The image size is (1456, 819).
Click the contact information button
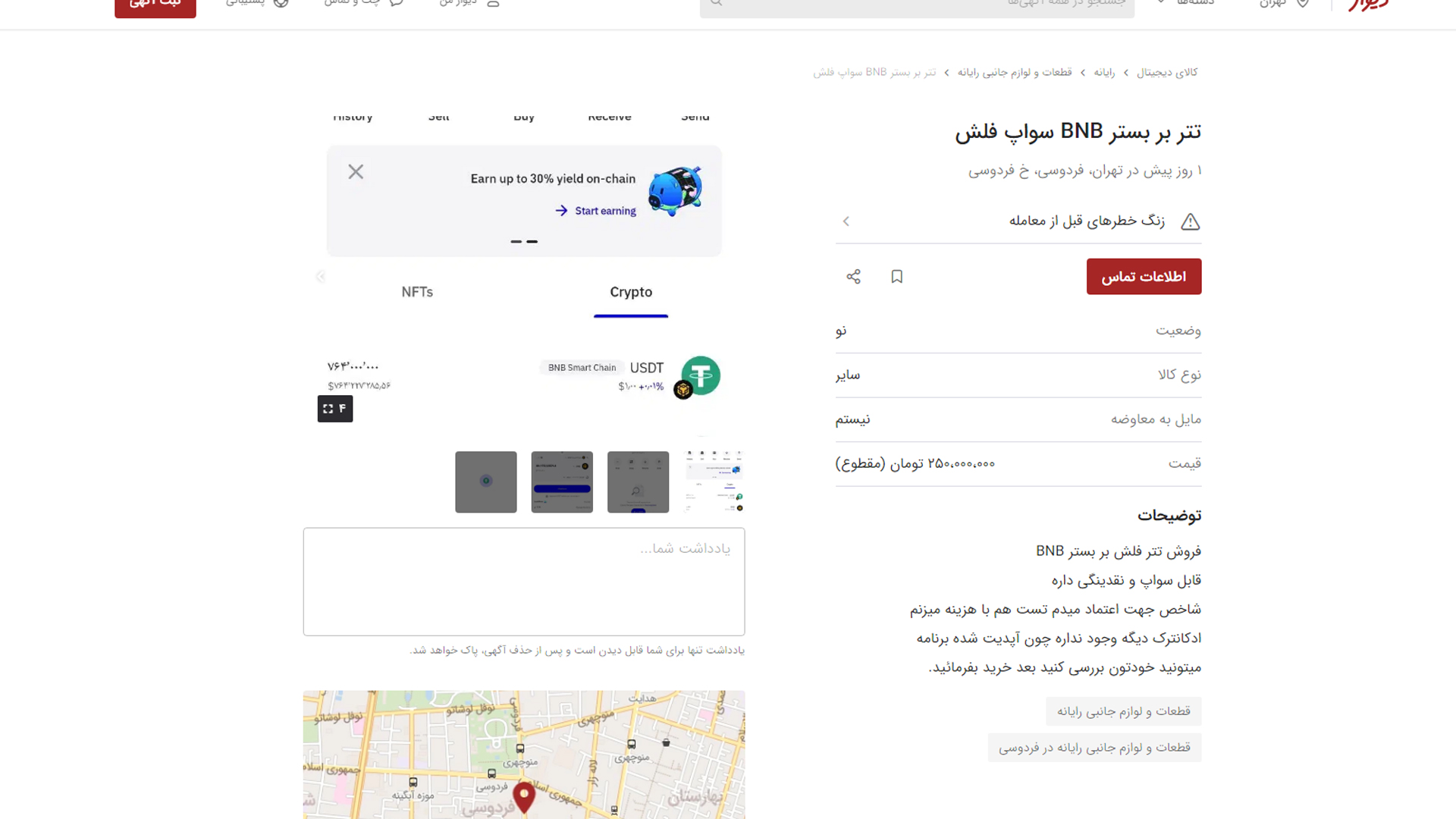click(1143, 277)
